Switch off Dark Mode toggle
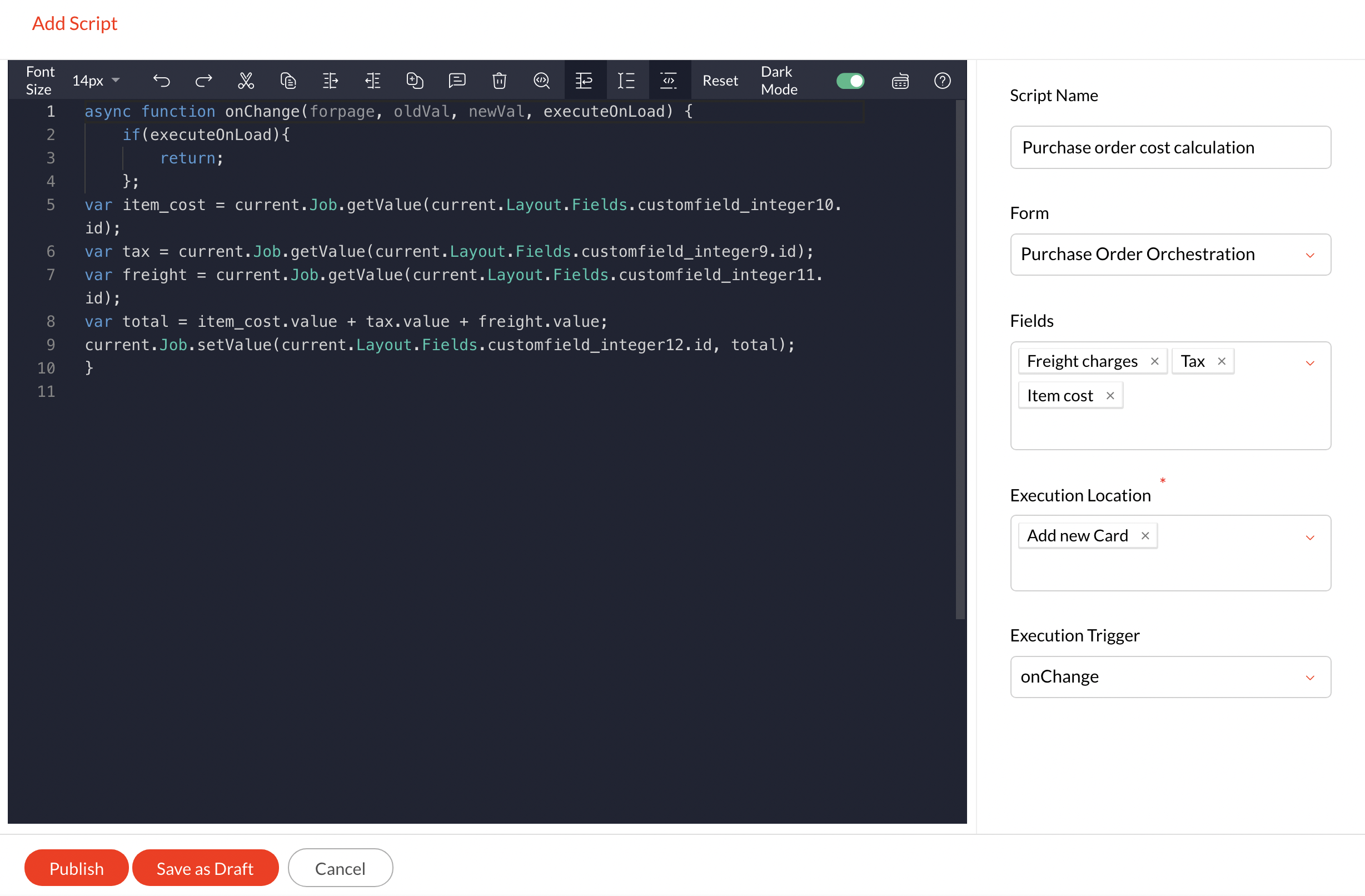The height and width of the screenshot is (896, 1365). 850,81
